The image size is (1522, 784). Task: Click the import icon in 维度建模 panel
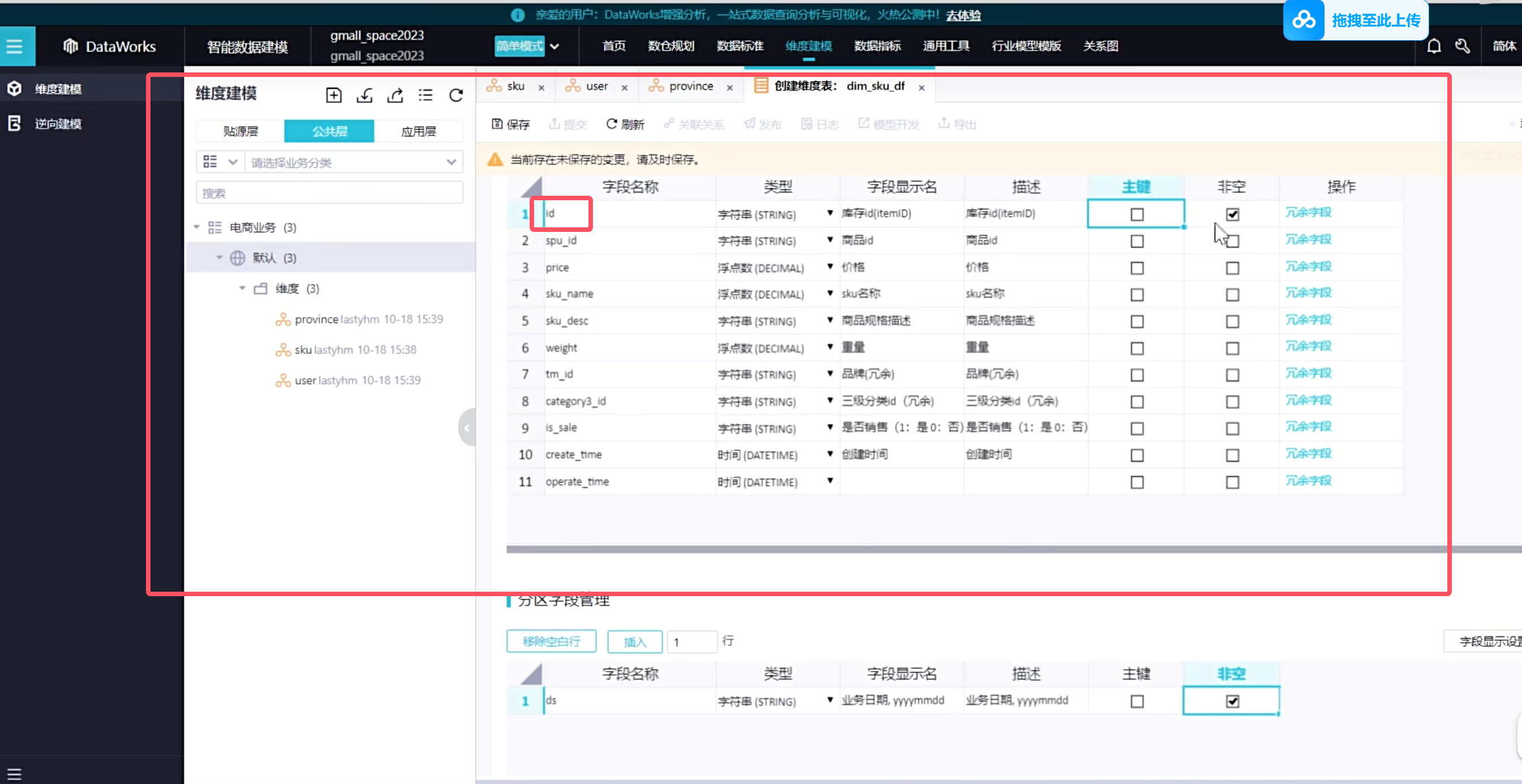pos(364,95)
